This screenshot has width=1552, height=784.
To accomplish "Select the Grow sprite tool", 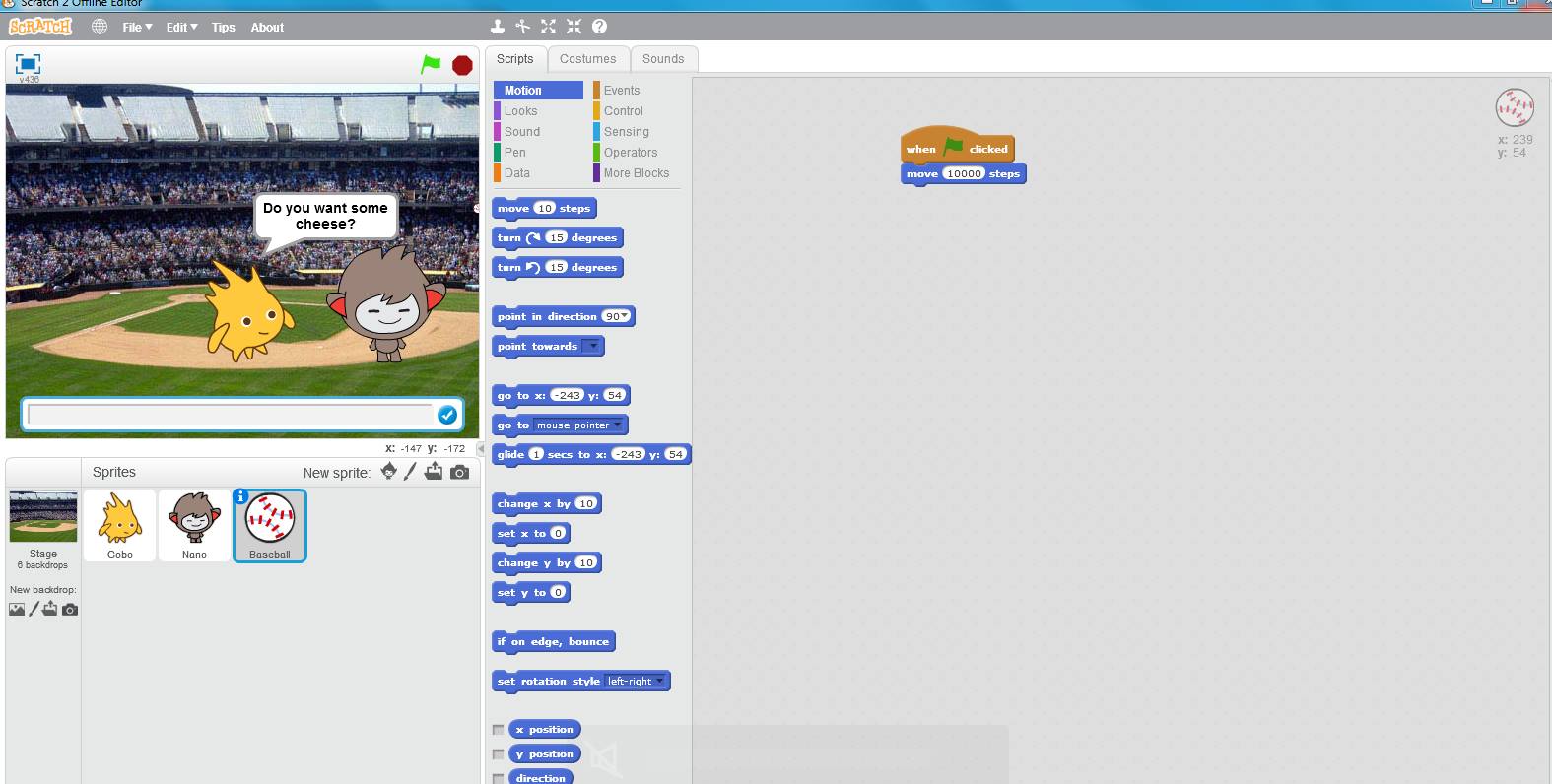I will coord(548,27).
